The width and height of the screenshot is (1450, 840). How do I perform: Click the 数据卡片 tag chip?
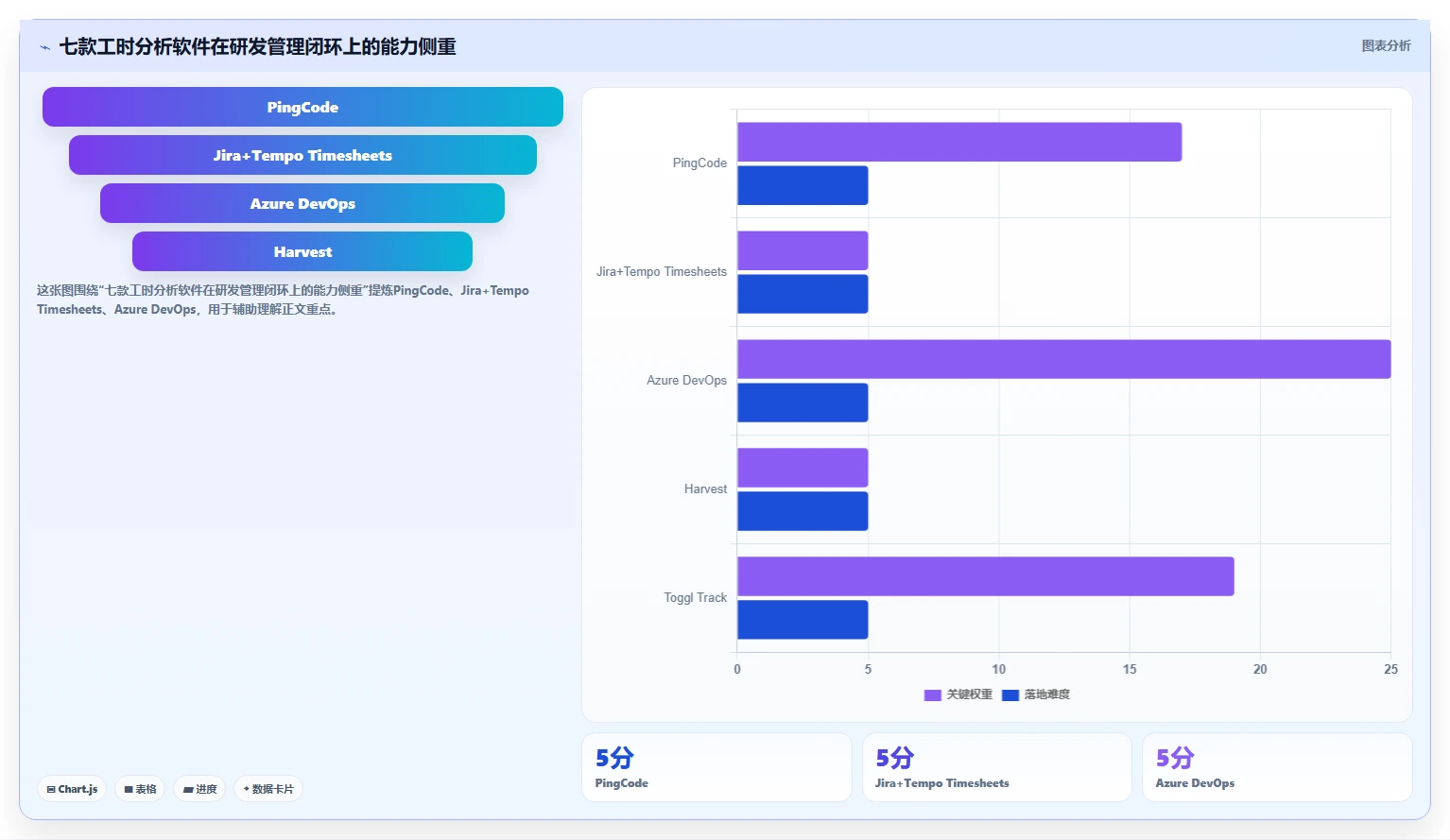[268, 789]
